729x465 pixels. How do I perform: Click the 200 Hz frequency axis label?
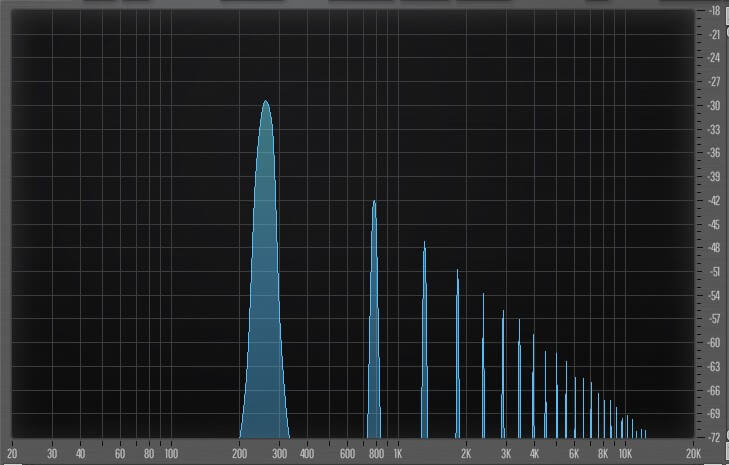click(240, 453)
